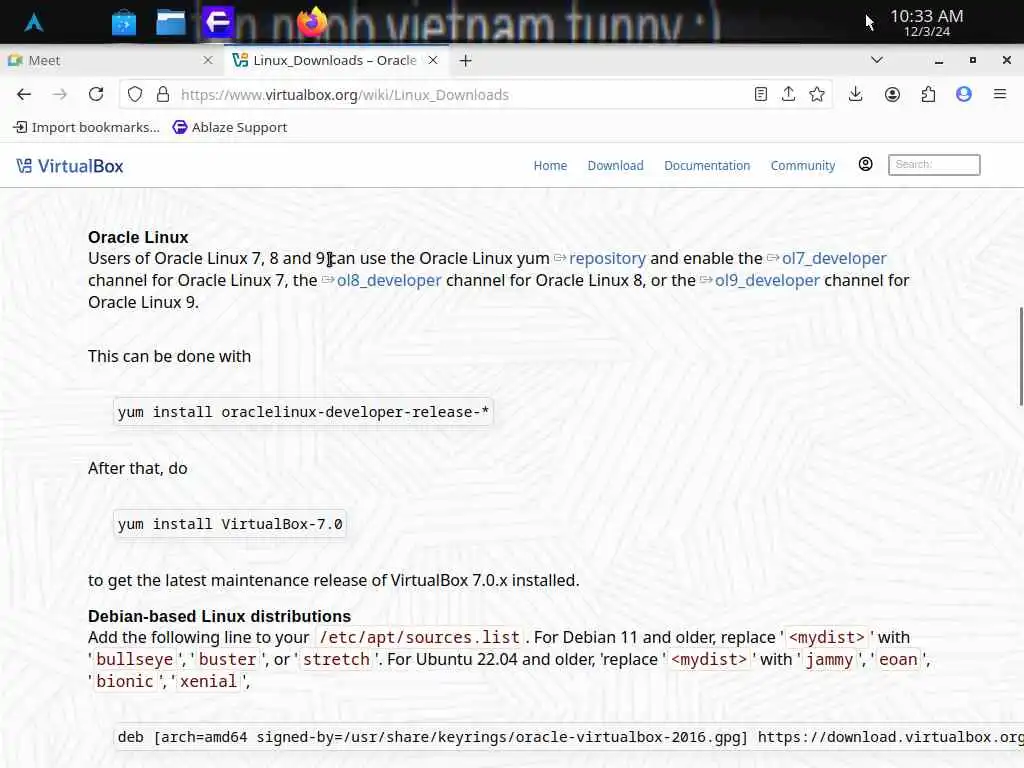Image resolution: width=1024 pixels, height=768 pixels.
Task: Open the purple F app on taskbar
Action: 217,22
